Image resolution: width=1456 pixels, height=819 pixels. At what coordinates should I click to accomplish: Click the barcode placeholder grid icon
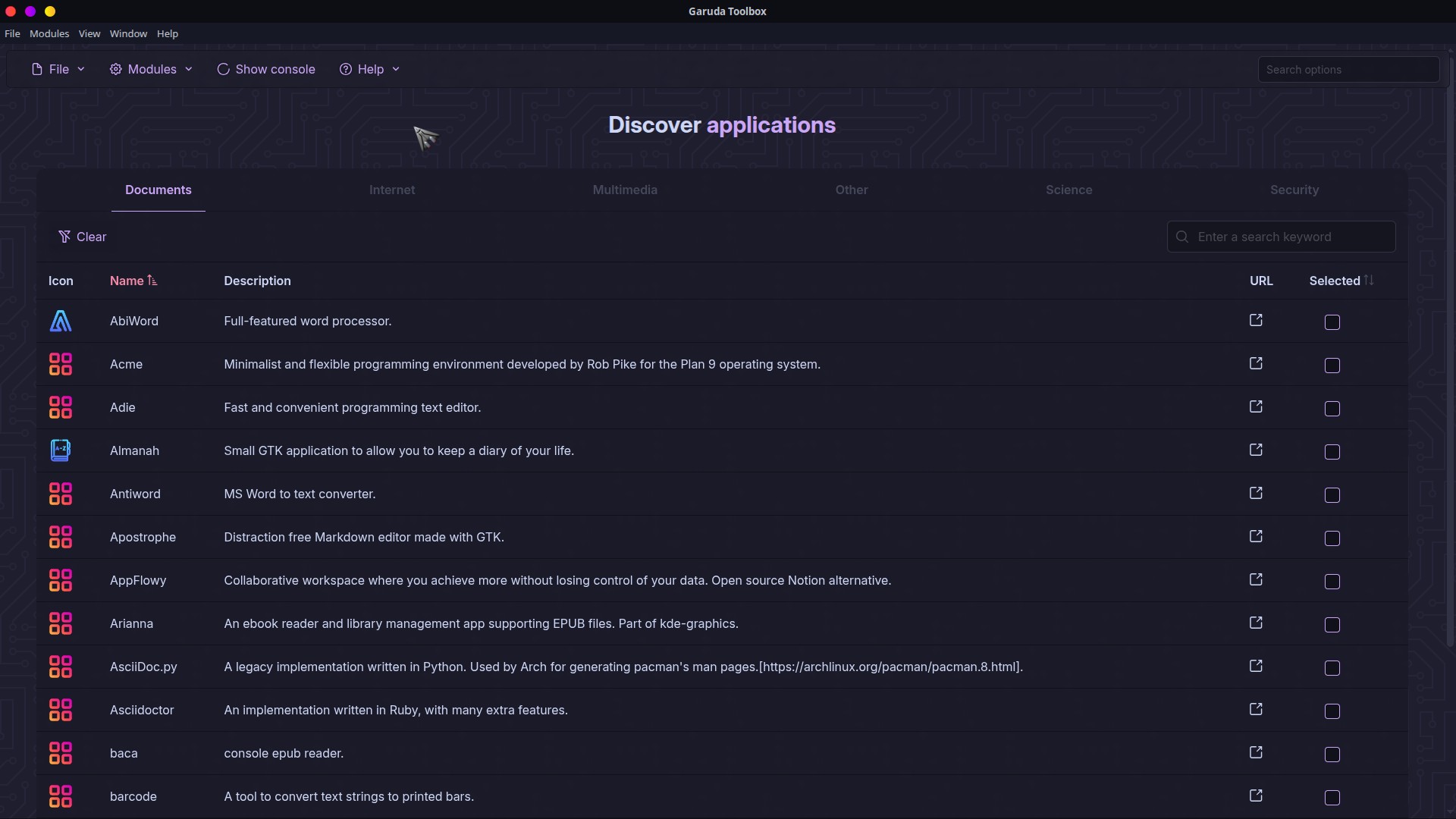[x=61, y=796]
